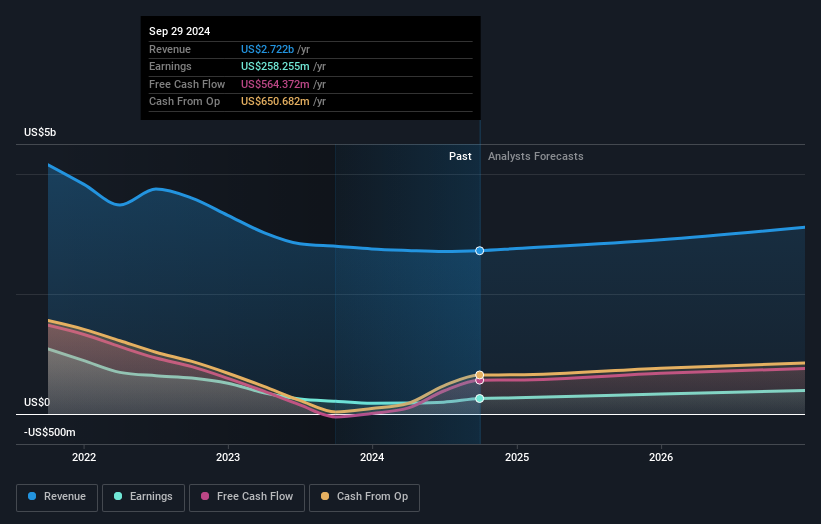Viewport: 821px width, 524px height.
Task: Toggle the Earnings legend button
Action: pos(143,497)
